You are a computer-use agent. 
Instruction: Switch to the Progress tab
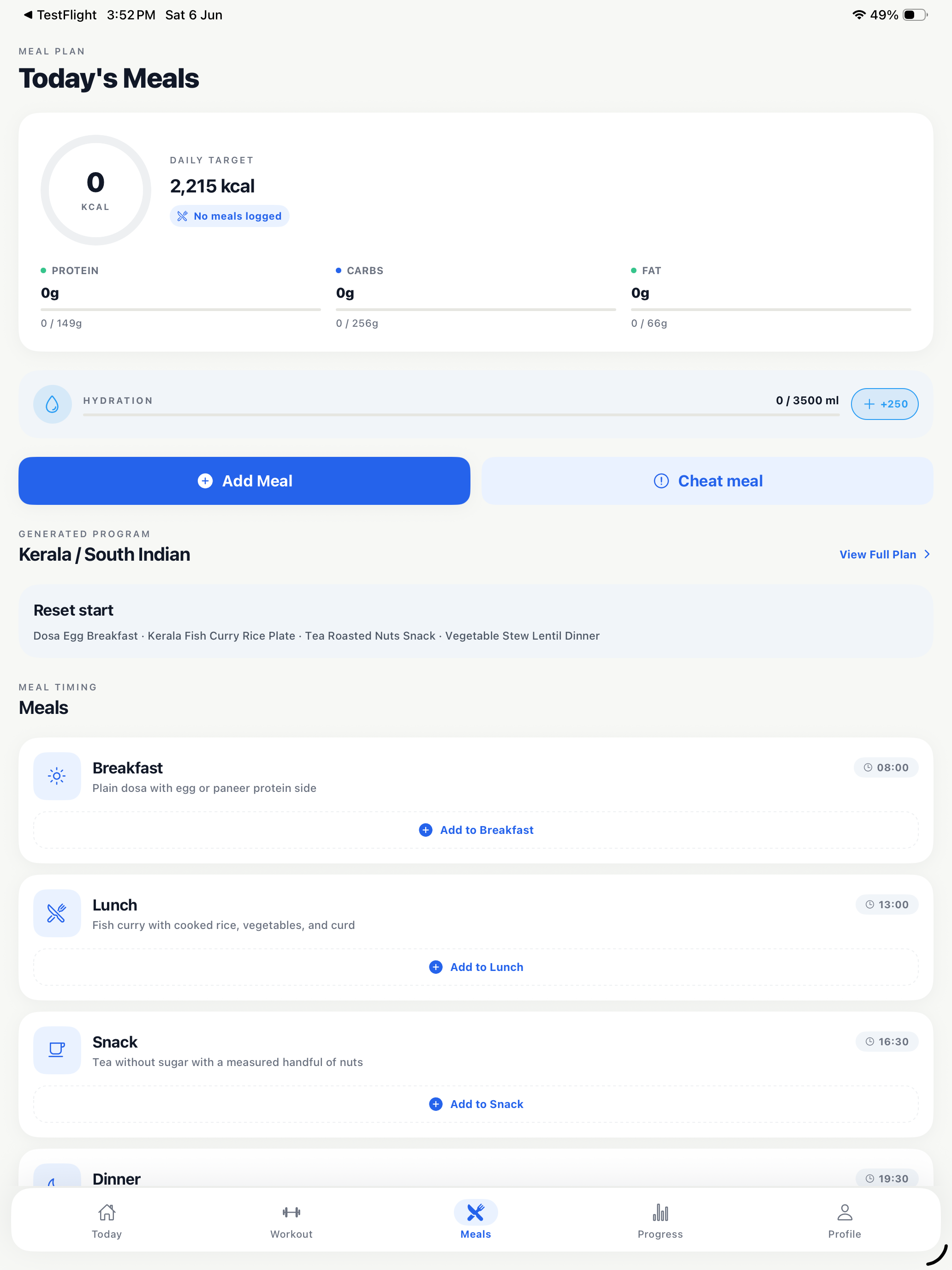(x=660, y=1222)
